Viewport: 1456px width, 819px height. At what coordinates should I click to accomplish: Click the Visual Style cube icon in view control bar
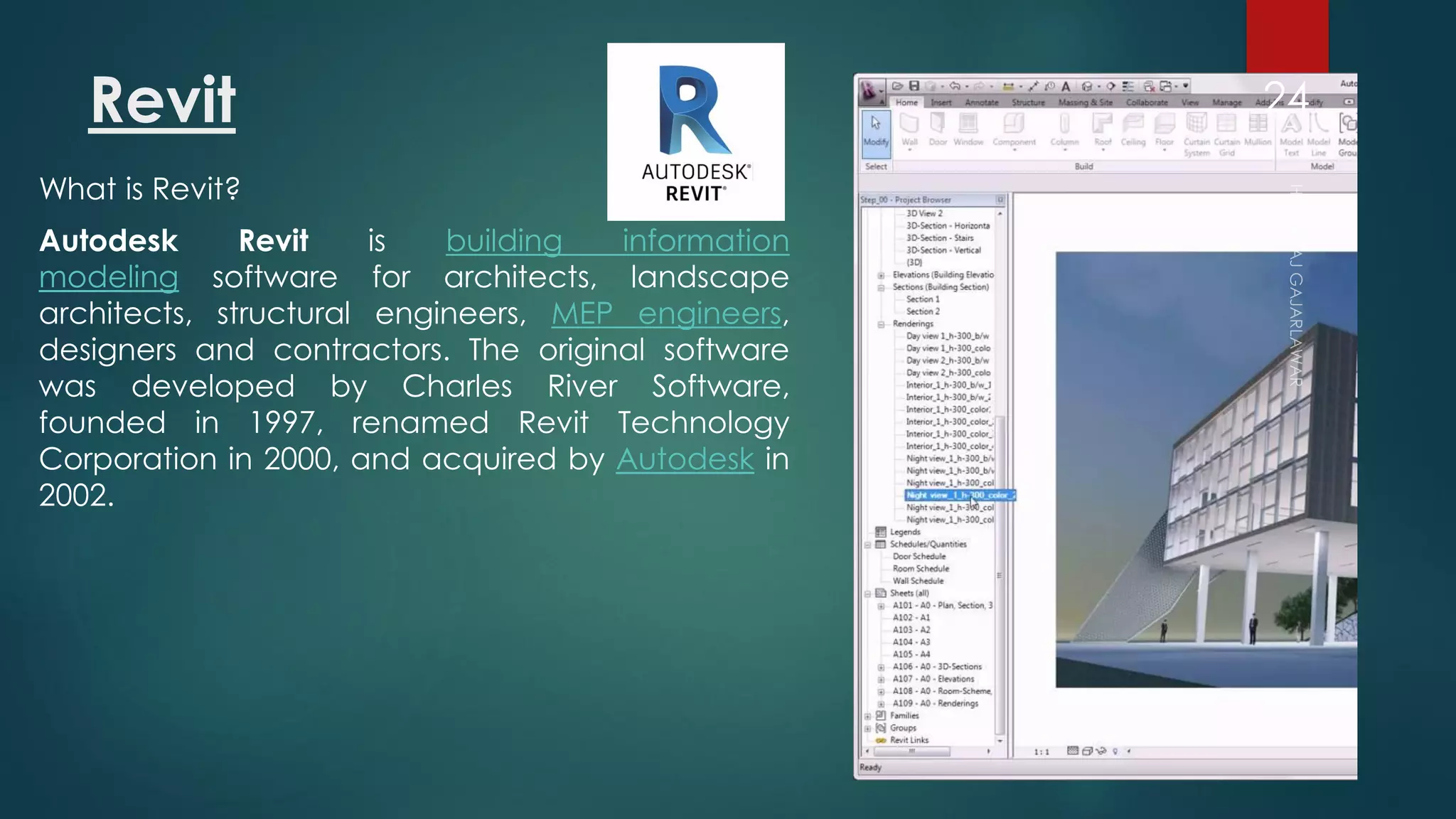[x=1087, y=751]
